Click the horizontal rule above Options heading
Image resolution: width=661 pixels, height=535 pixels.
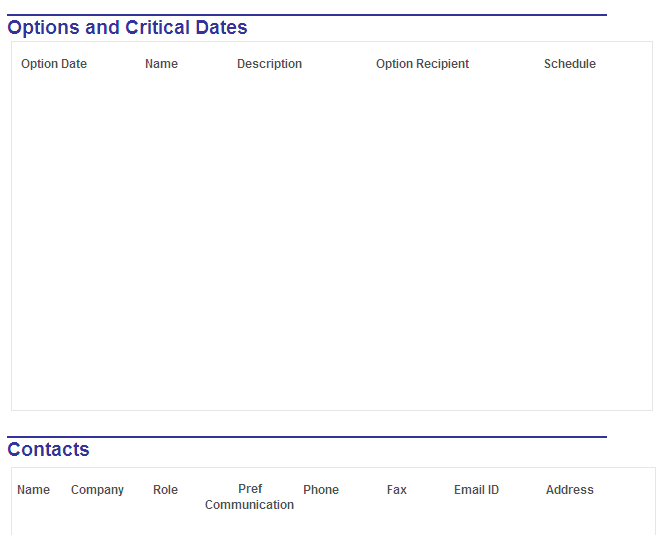tap(307, 15)
